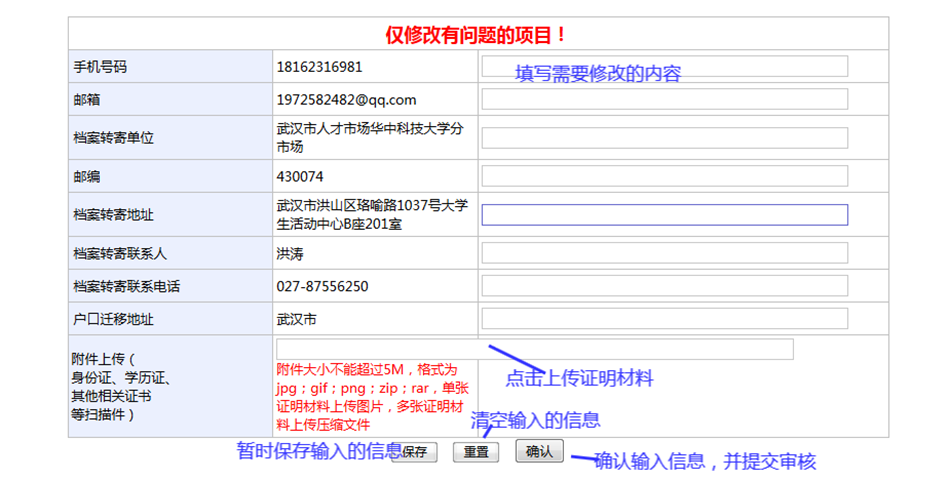
Task: Click the current phone number 18162316981
Action: tap(319, 67)
